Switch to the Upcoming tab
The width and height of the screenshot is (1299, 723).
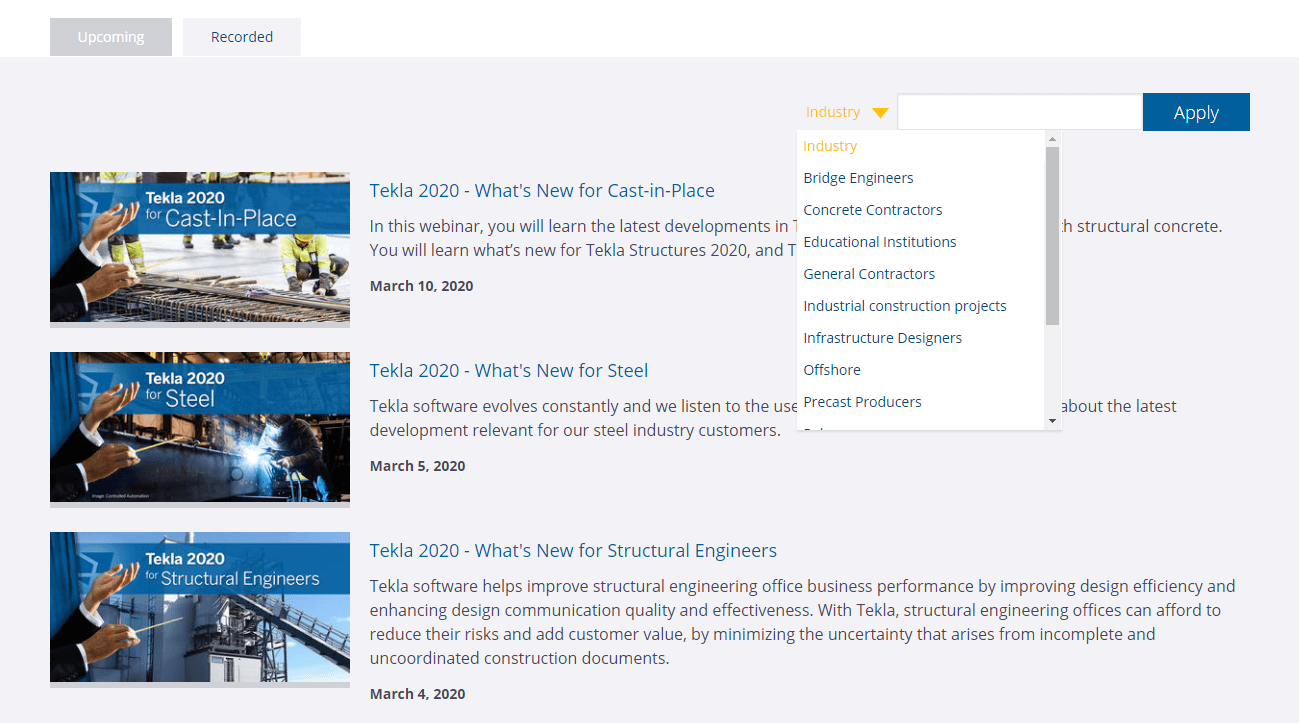(x=111, y=37)
